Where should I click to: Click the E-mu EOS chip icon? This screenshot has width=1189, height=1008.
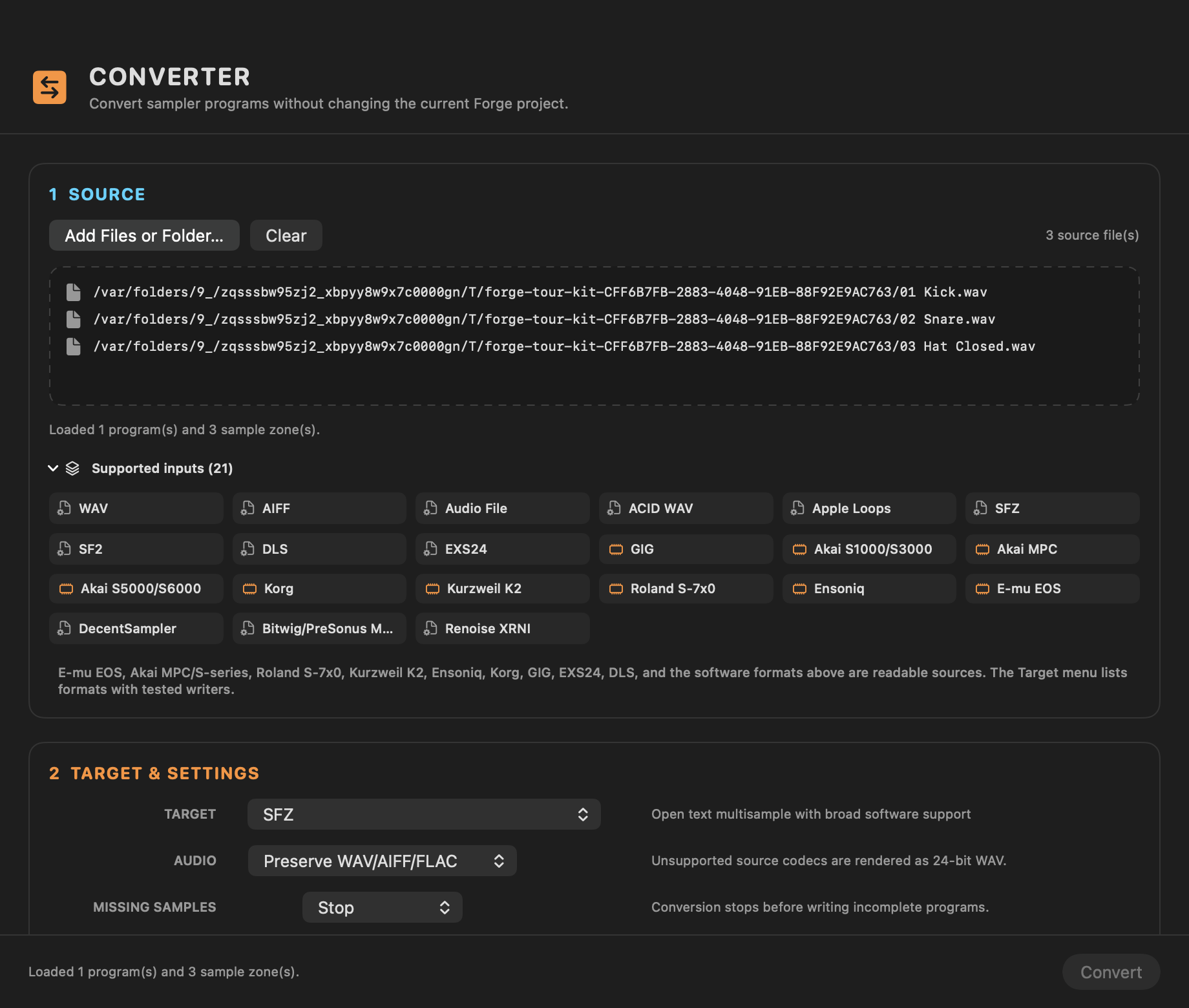pos(982,589)
